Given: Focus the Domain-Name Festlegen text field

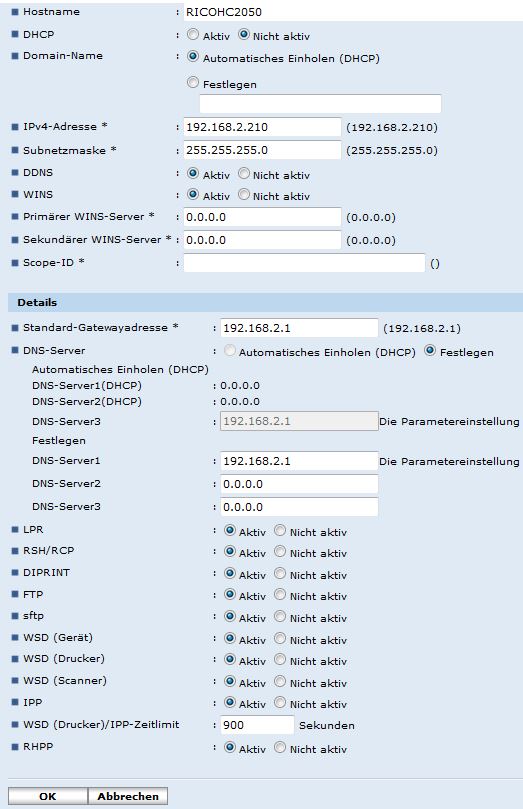Looking at the screenshot, I should (x=320, y=104).
